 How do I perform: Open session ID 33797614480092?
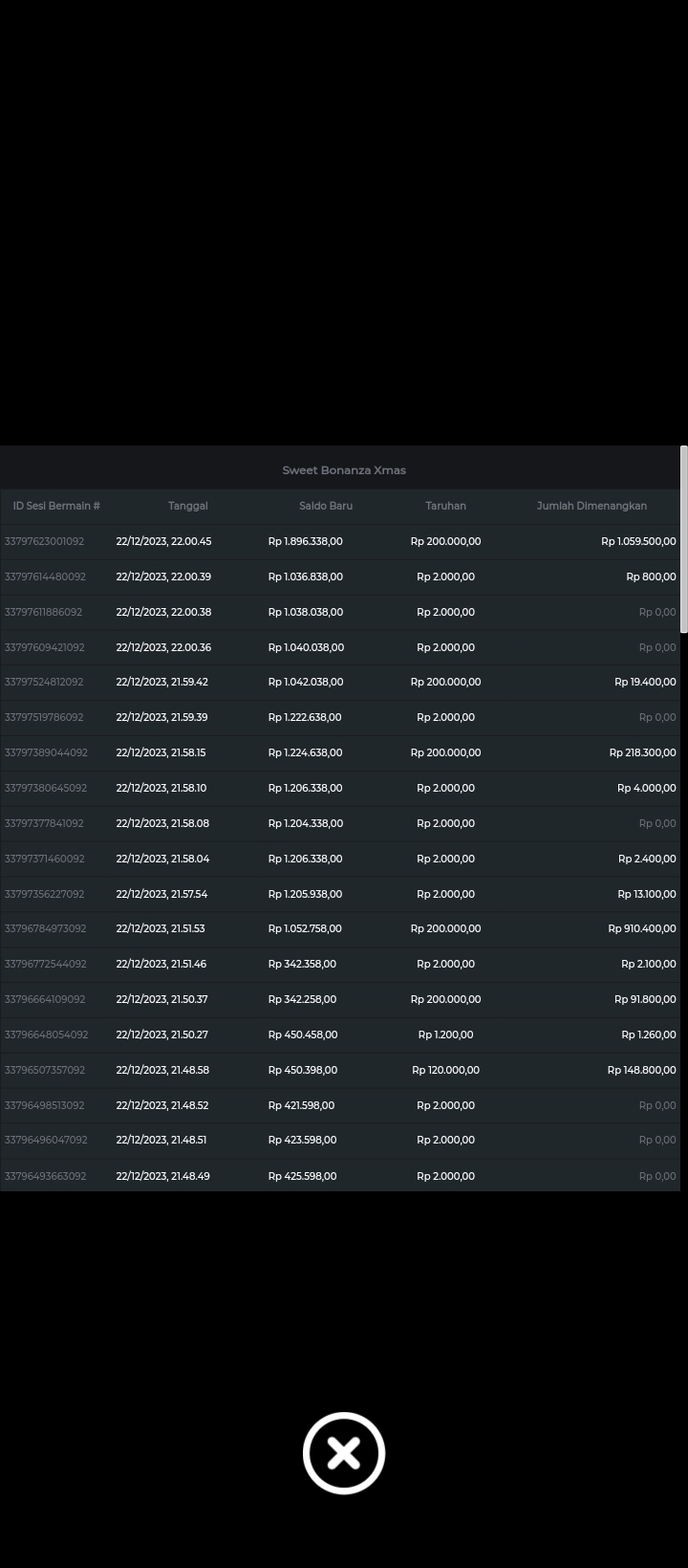[x=45, y=577]
